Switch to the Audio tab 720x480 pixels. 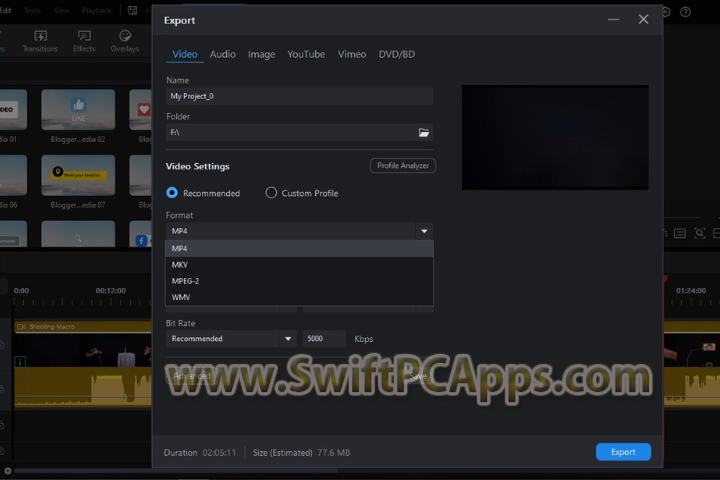click(x=223, y=54)
